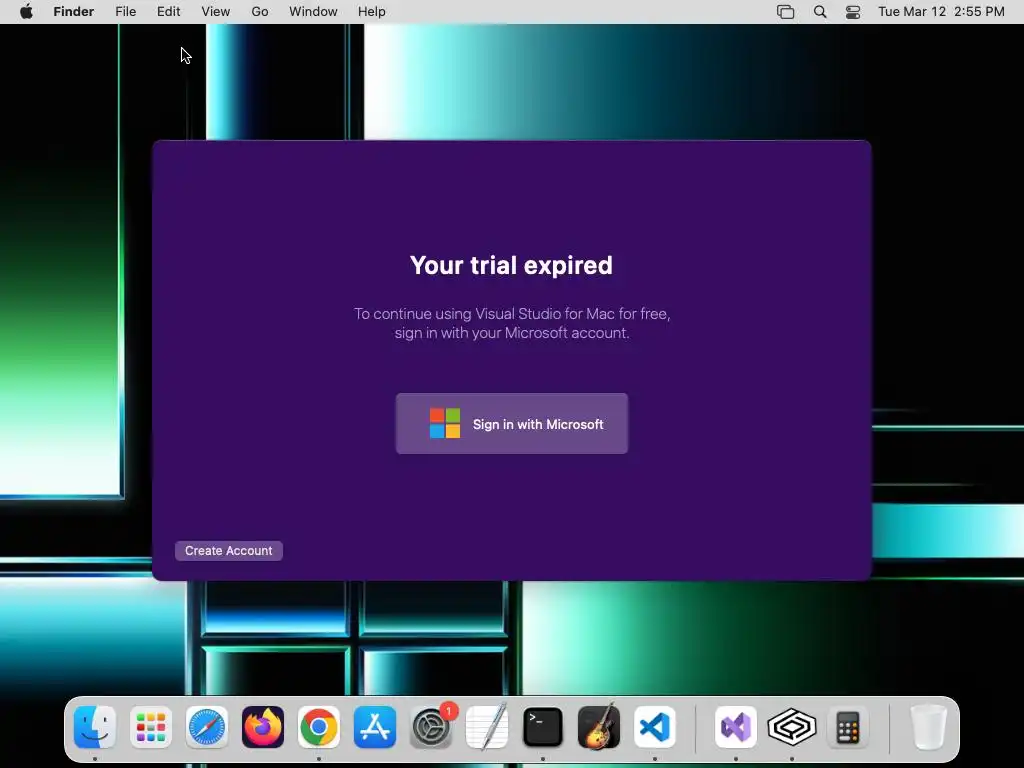Click Sign in with Microsoft button

511,423
